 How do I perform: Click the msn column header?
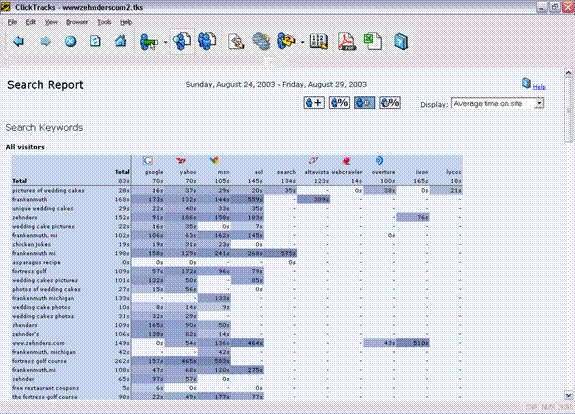223,172
